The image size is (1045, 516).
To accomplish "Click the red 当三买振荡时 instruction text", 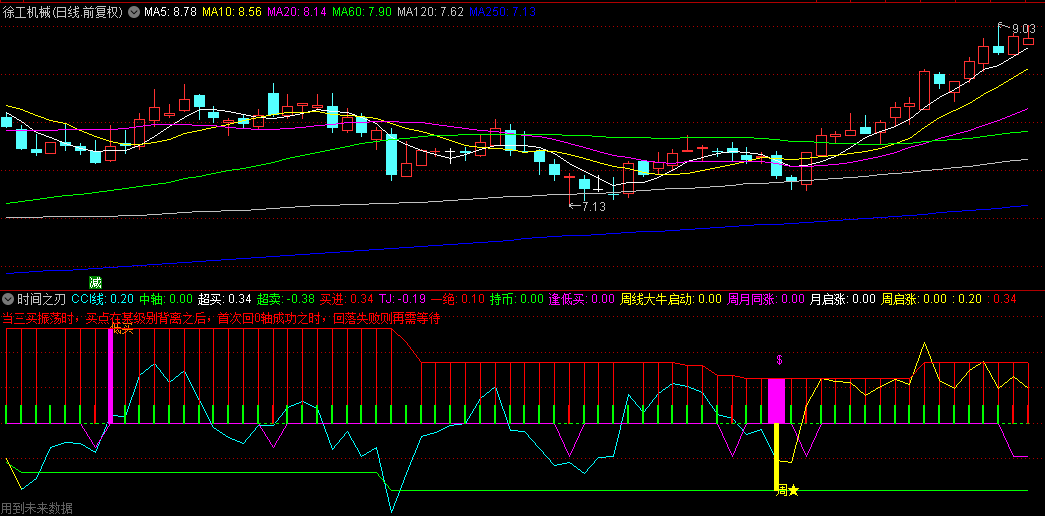I will pos(221,318).
